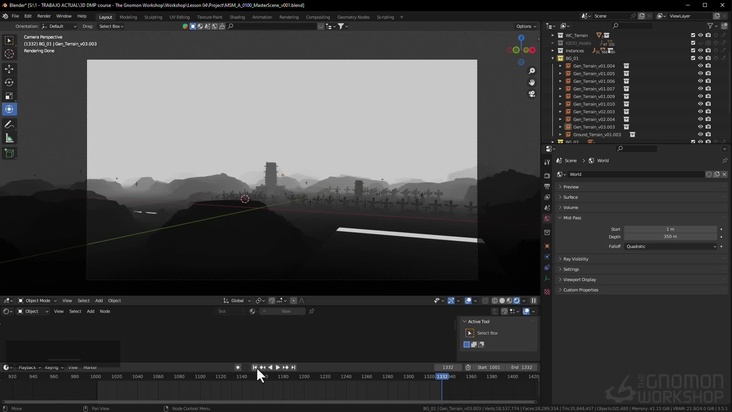This screenshot has height=412, width=732.
Task: Click the Unlink World data-block X button
Action: 724,174
